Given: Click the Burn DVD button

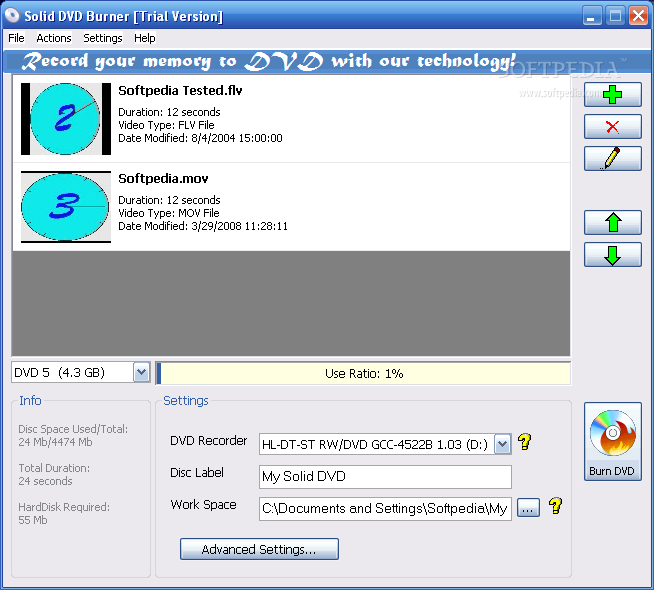Looking at the screenshot, I should (x=612, y=442).
